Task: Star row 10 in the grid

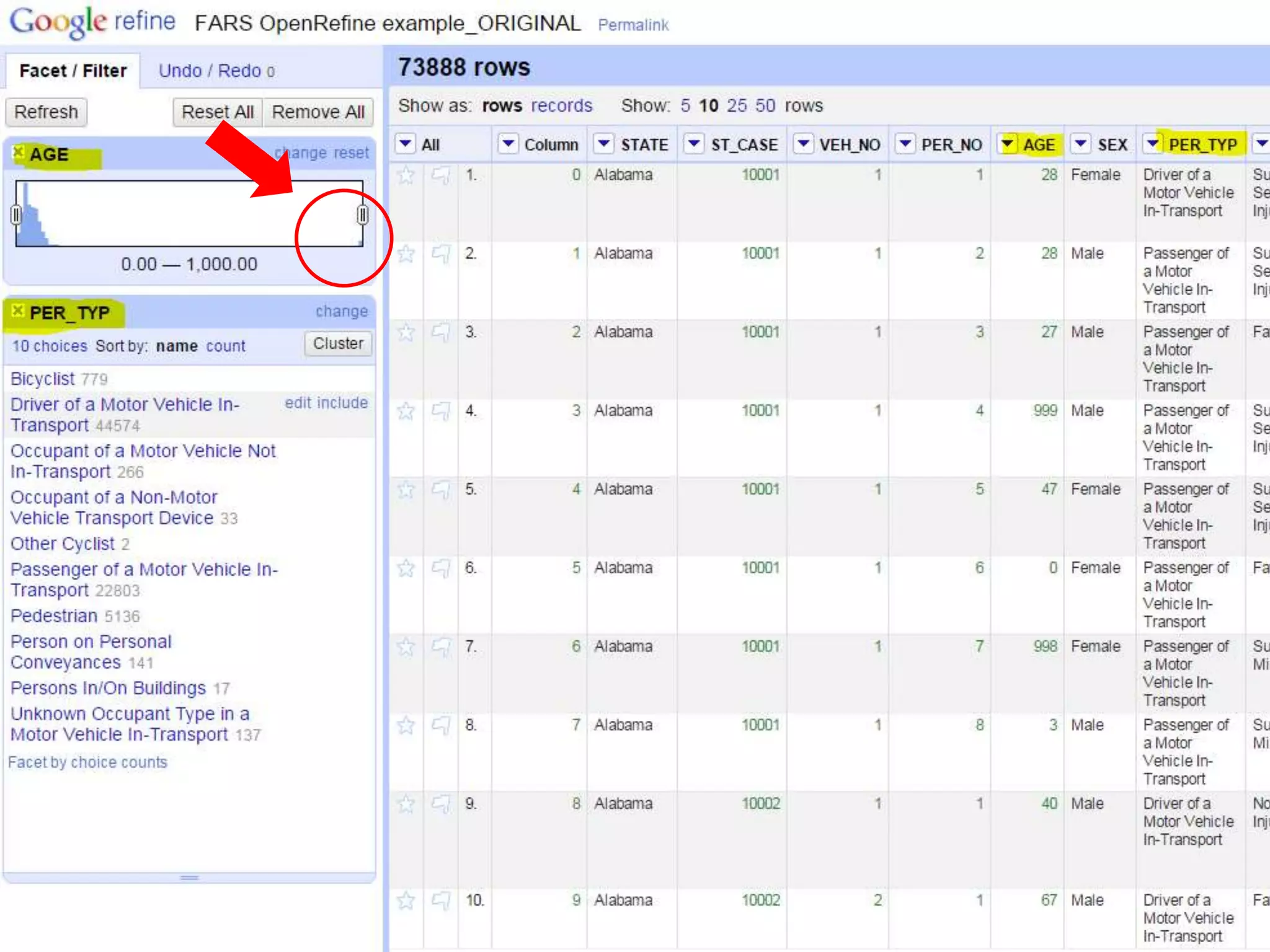Action: click(x=406, y=901)
